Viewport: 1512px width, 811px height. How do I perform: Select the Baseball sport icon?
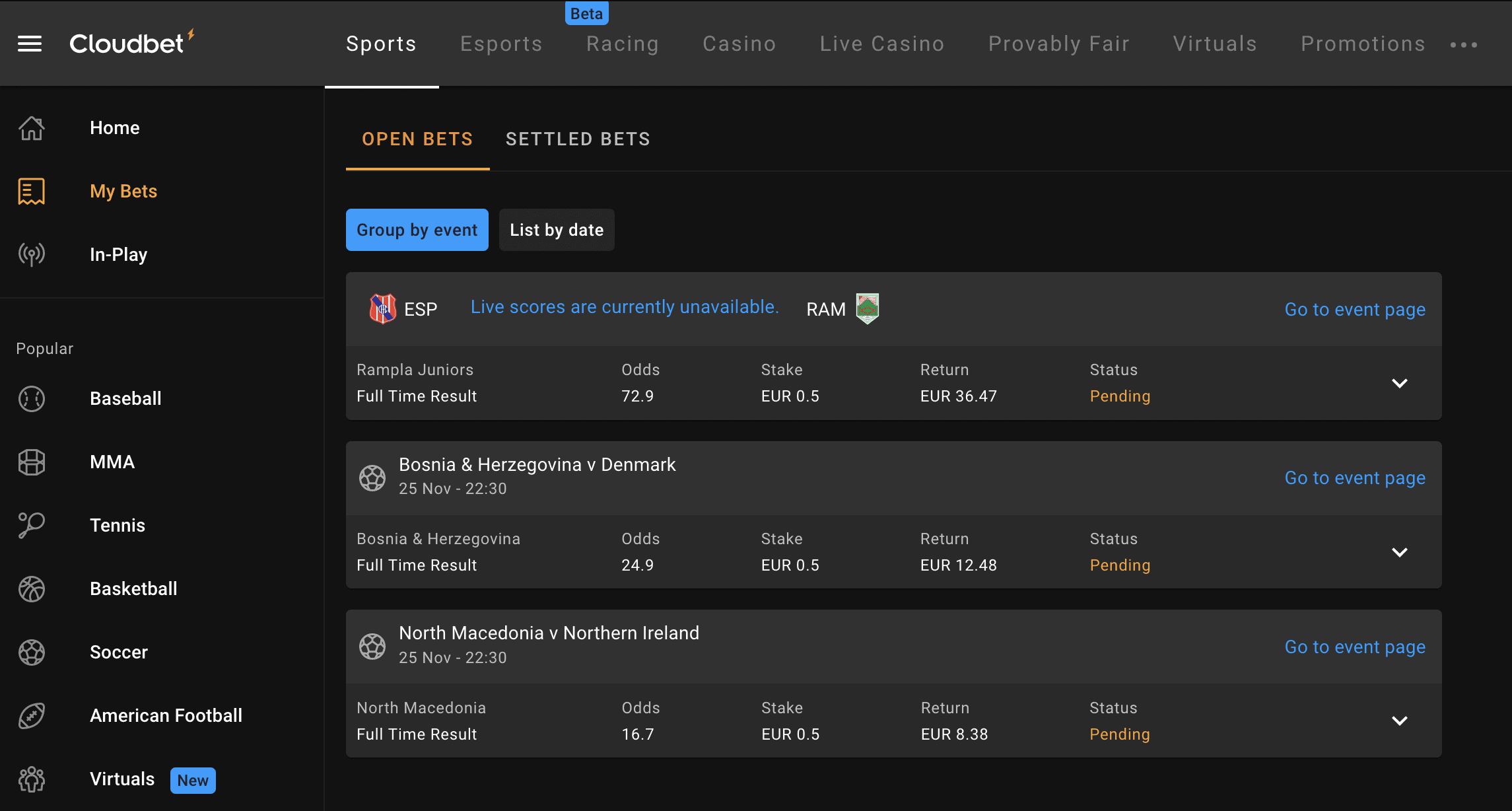(x=31, y=398)
